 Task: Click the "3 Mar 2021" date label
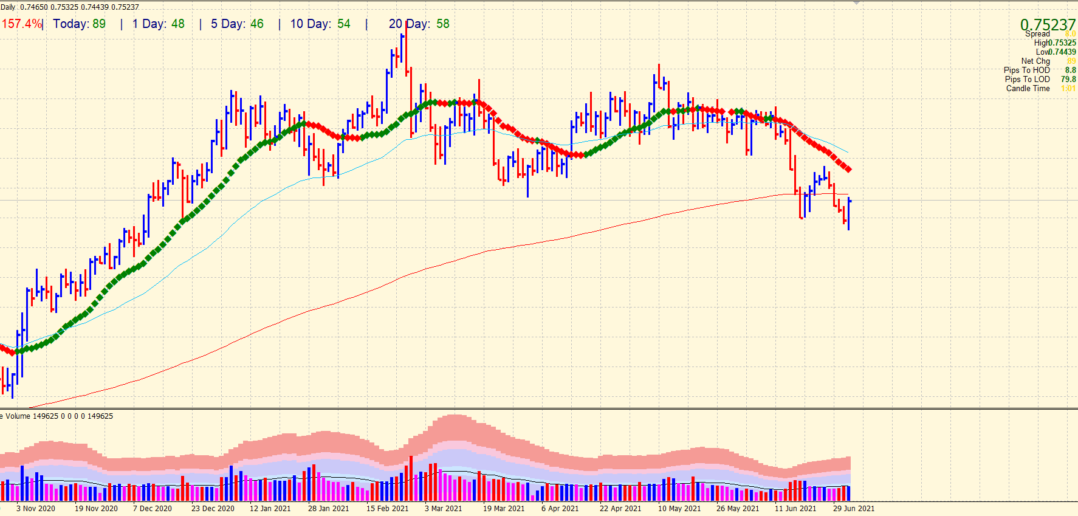[x=443, y=508]
